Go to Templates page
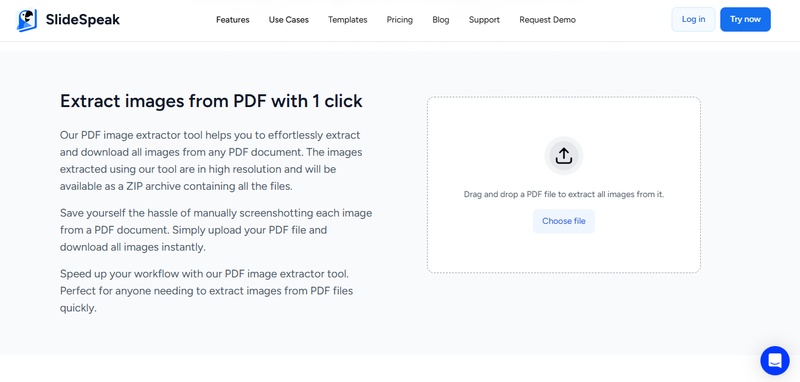Screen dimensions: 800x382 click(347, 20)
